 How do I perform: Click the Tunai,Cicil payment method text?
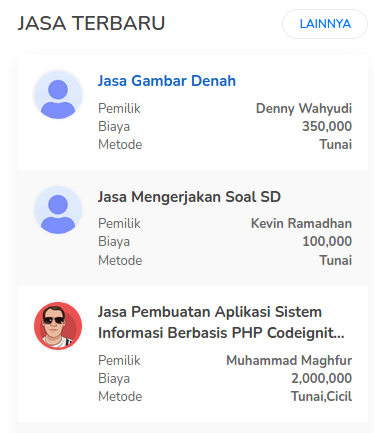coord(321,397)
